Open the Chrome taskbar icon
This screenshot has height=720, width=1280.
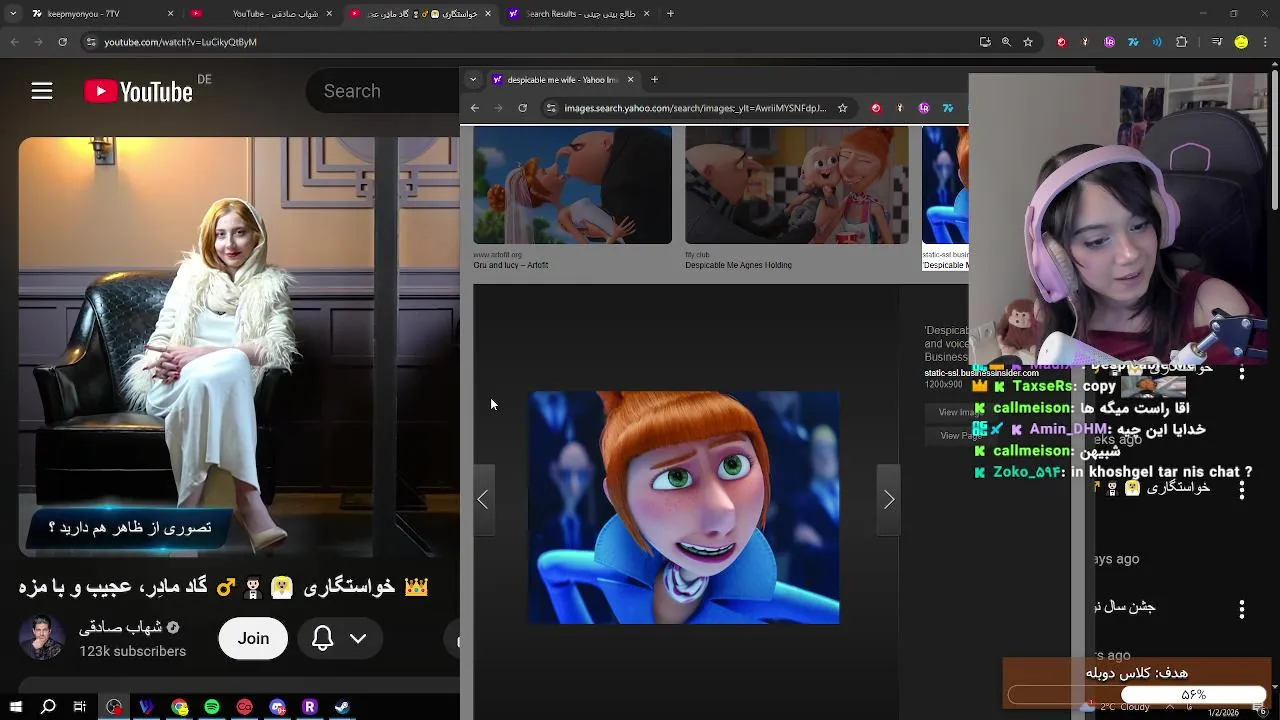180,707
